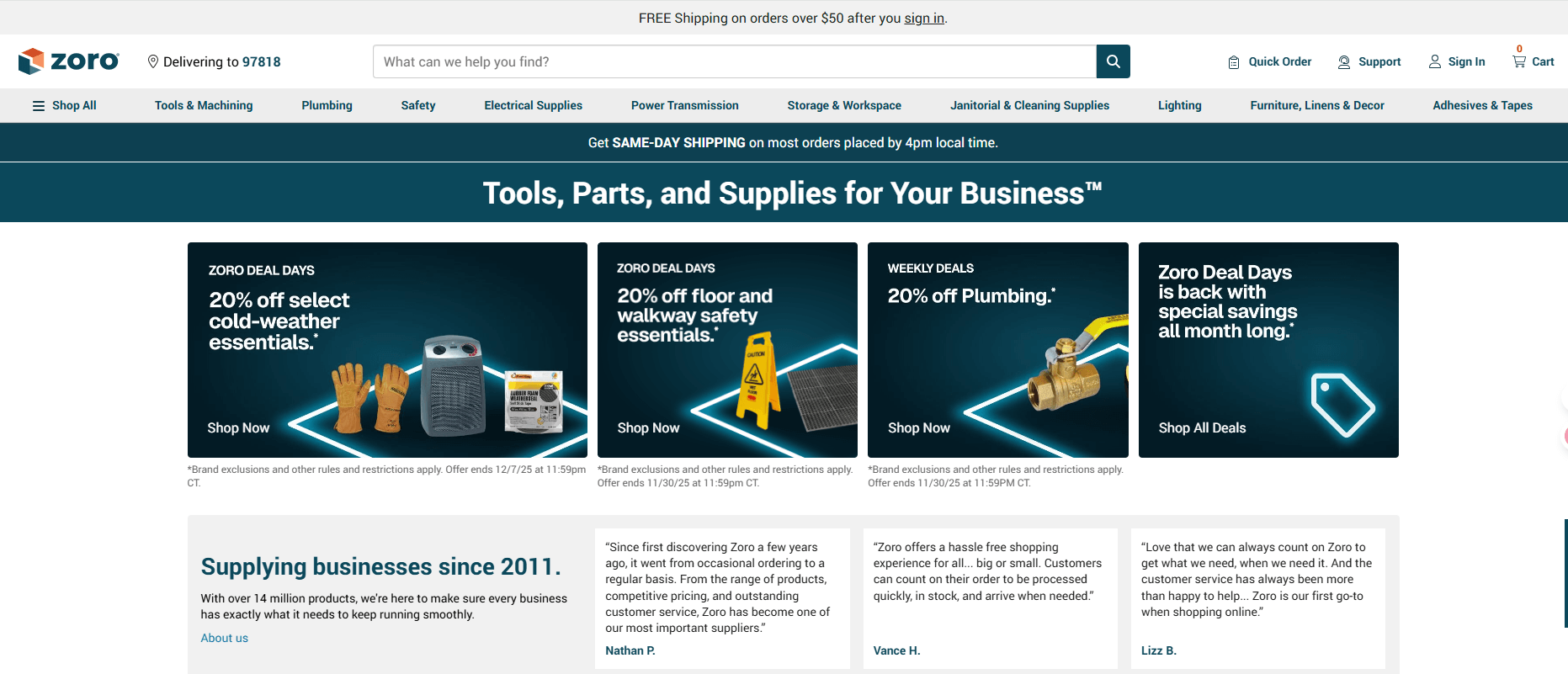The width and height of the screenshot is (1568, 674).
Task: Click the Sign In person icon
Action: (1435, 61)
